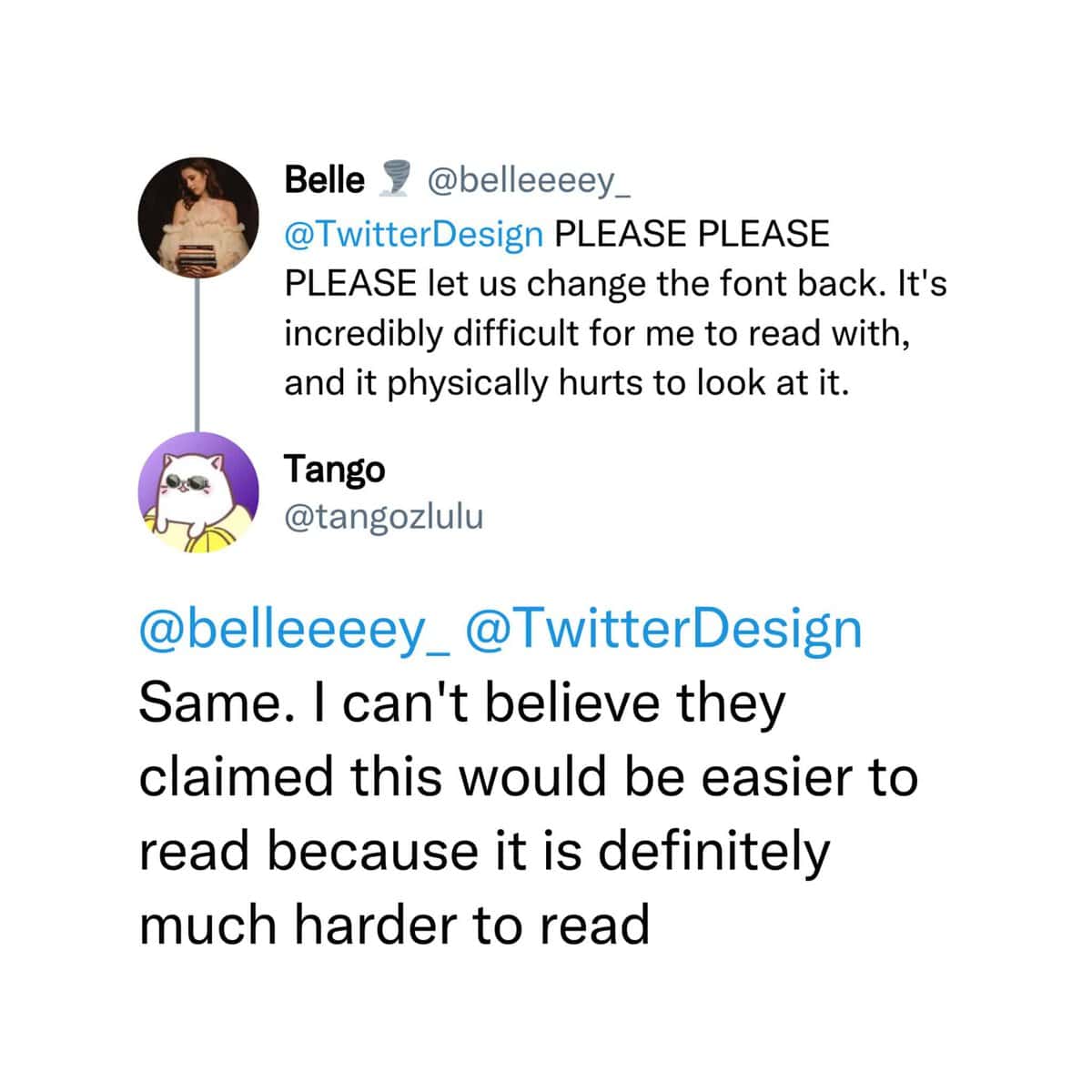1092x1092 pixels.
Task: Click the line 'much harder to read'
Action: pos(394,925)
